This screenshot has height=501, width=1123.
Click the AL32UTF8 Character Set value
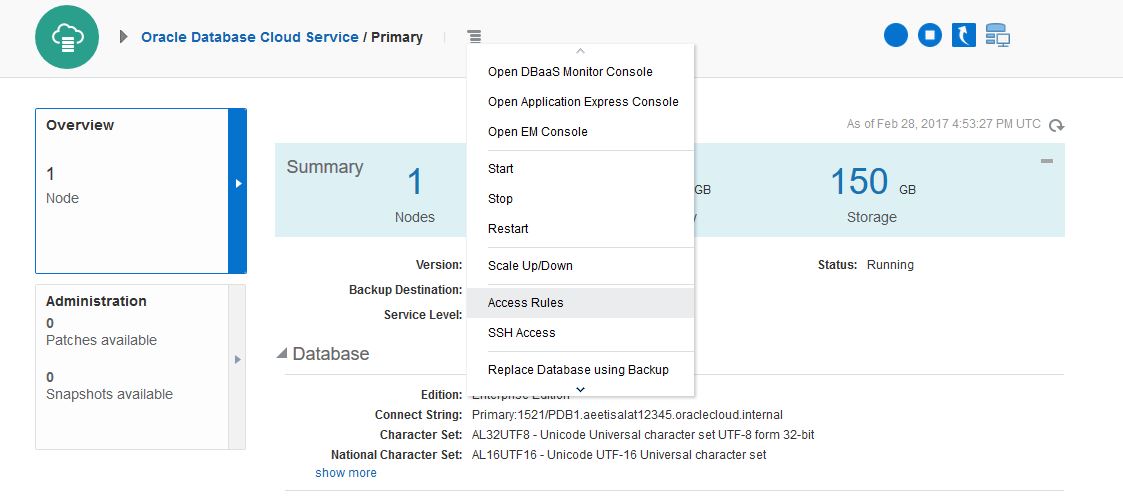coord(643,435)
